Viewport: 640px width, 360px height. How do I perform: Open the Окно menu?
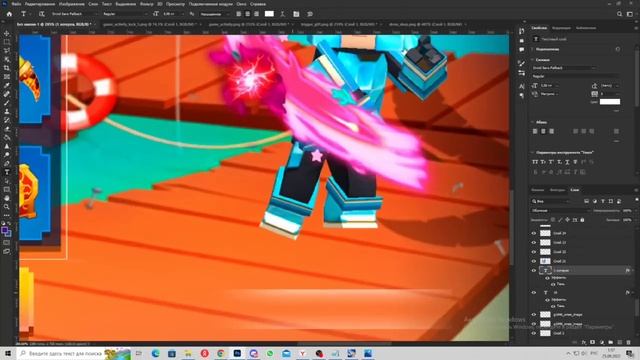pyautogui.click(x=241, y=4)
